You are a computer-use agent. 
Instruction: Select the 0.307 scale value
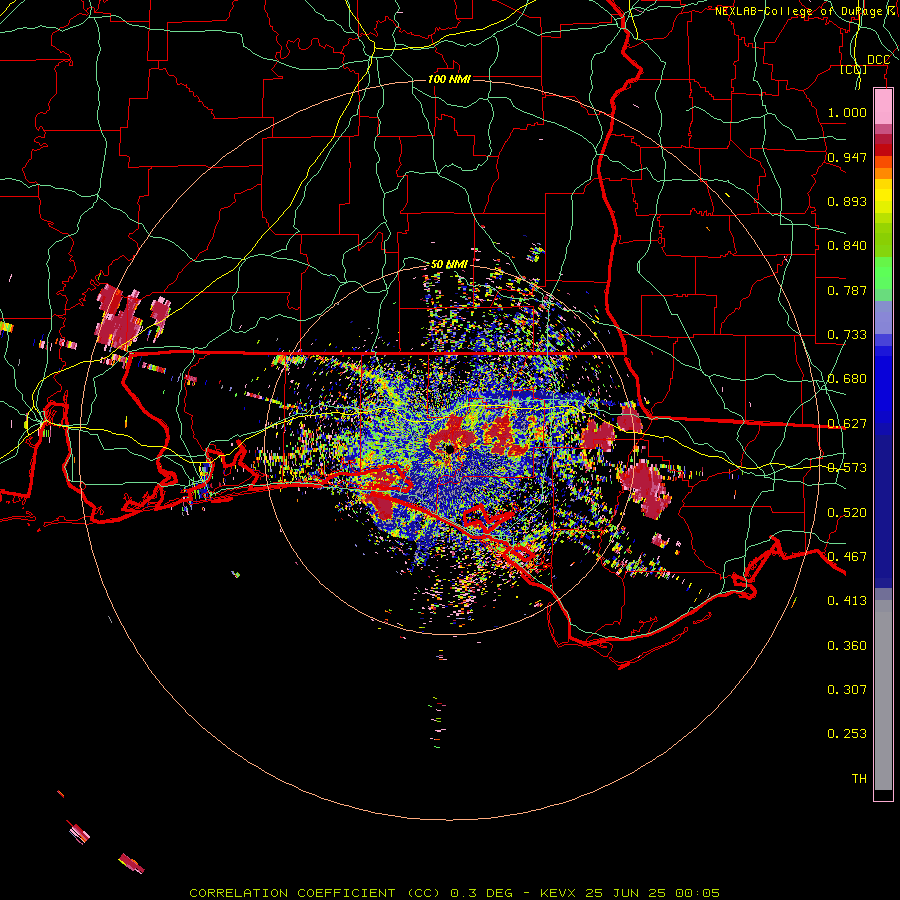tap(847, 690)
